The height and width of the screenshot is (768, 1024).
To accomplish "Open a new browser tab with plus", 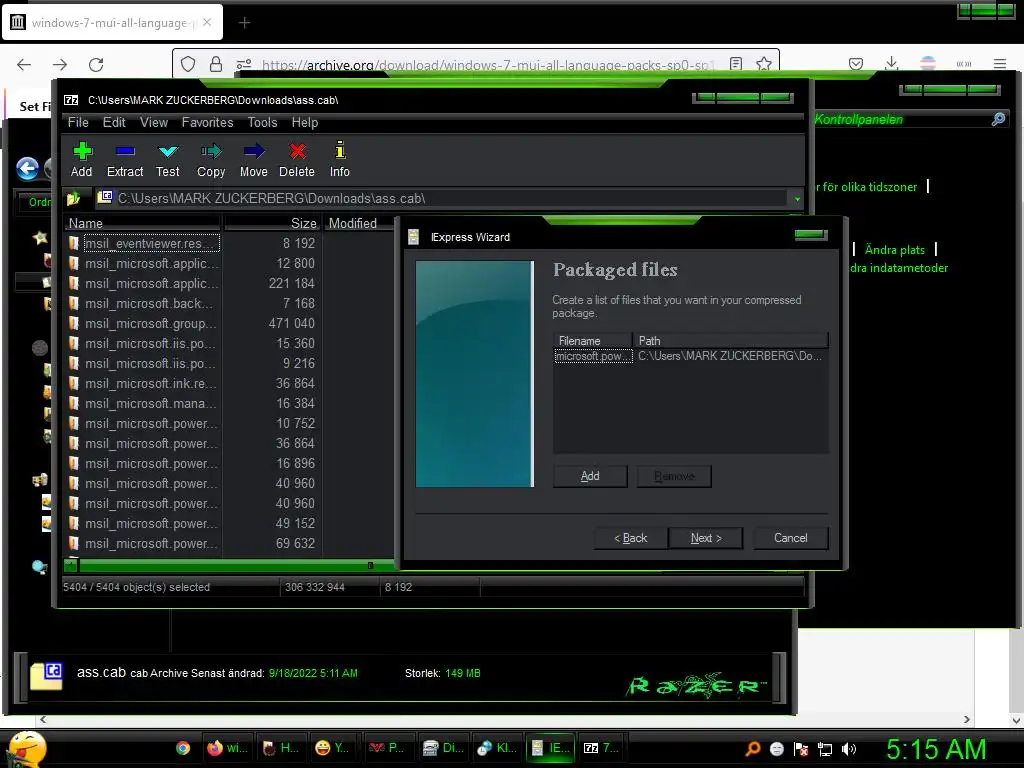I will coord(244,23).
